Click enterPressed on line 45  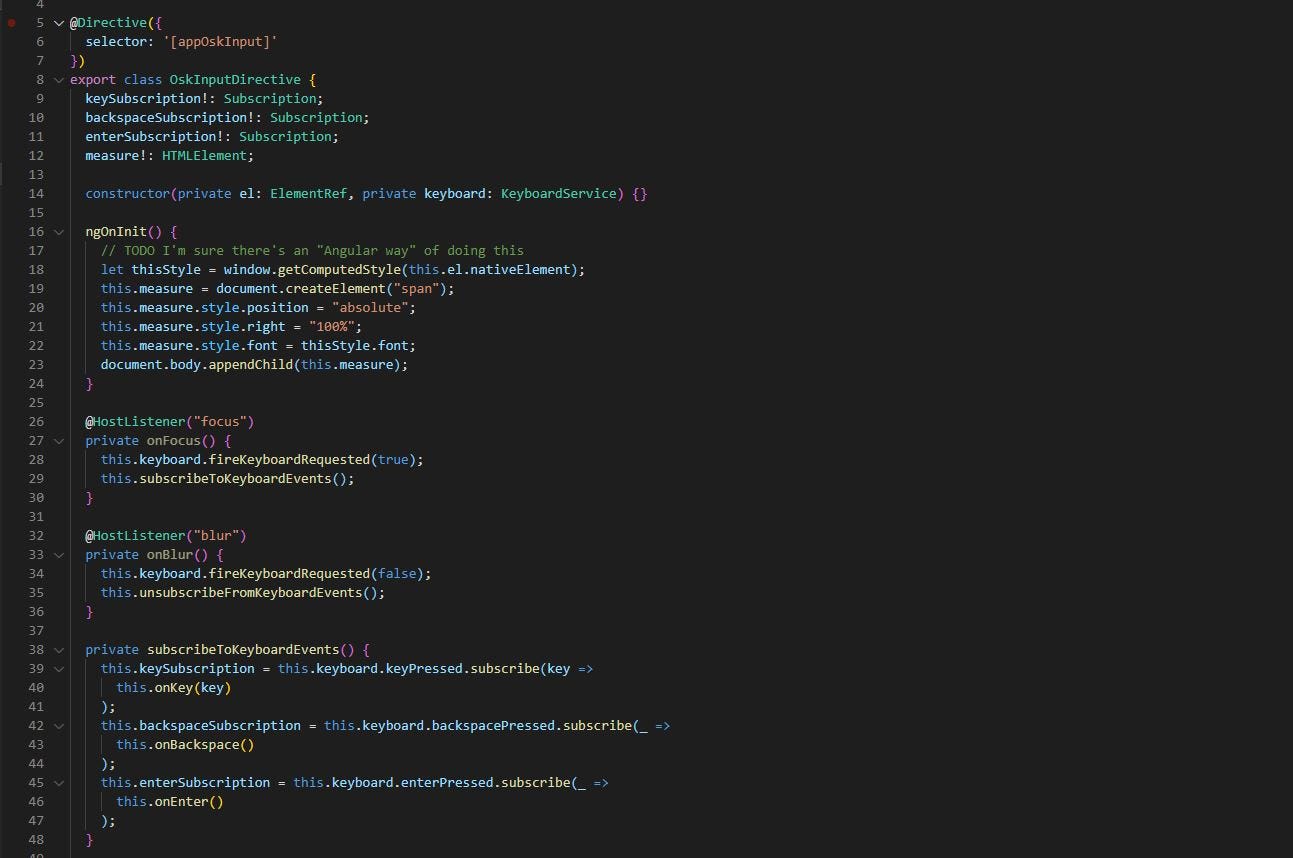coord(447,782)
